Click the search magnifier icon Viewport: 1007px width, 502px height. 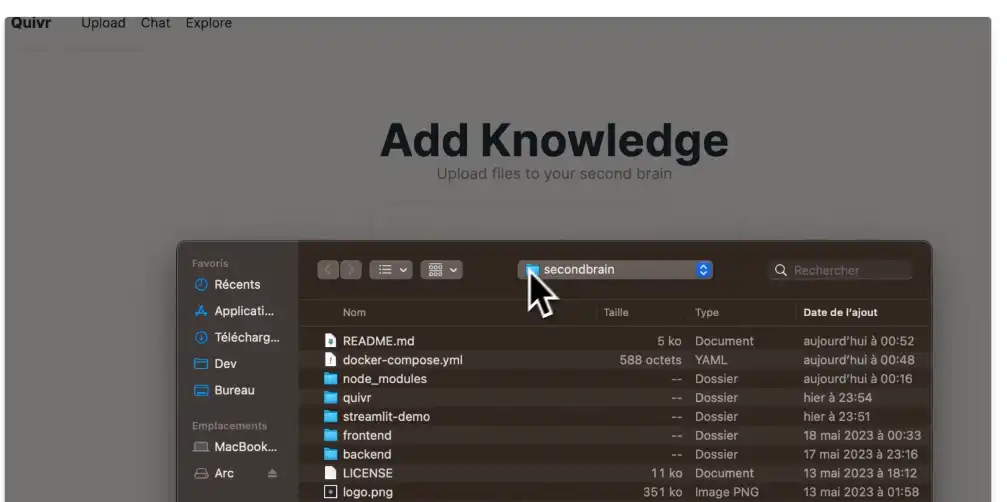coord(780,270)
